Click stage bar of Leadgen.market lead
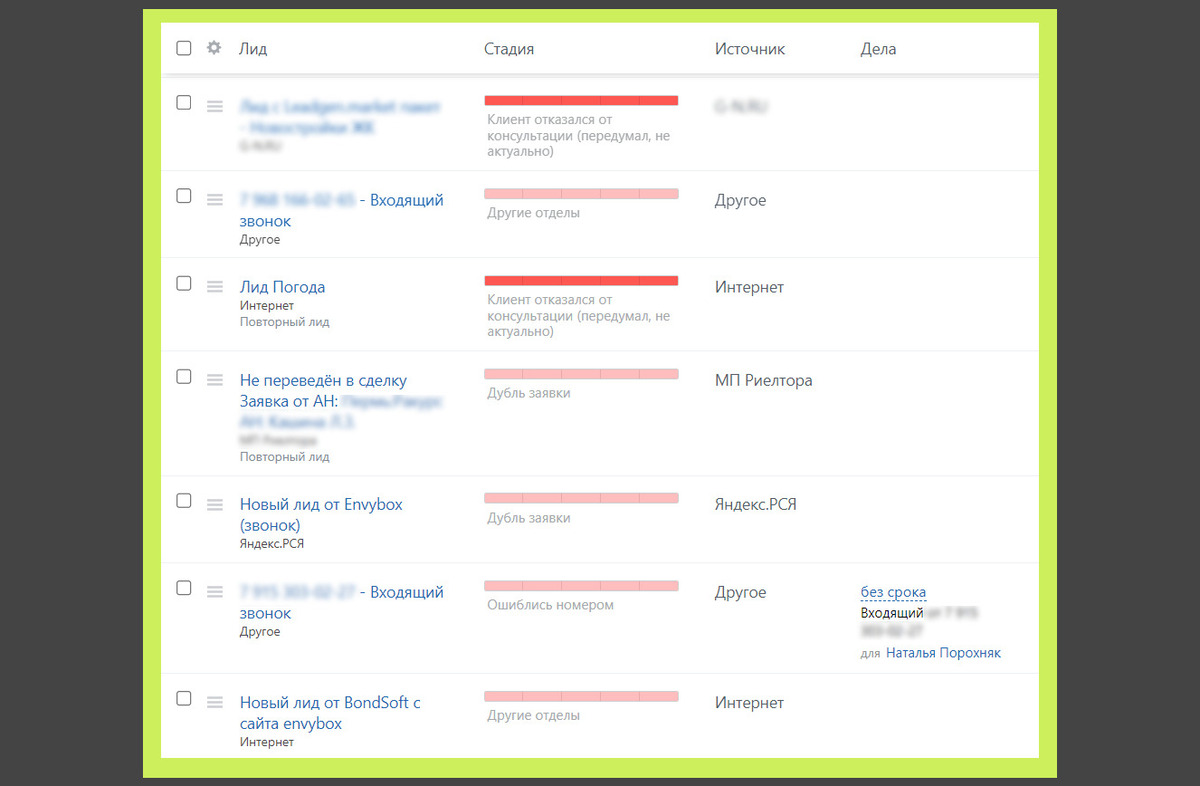Viewport: 1200px width, 786px height. click(581, 100)
